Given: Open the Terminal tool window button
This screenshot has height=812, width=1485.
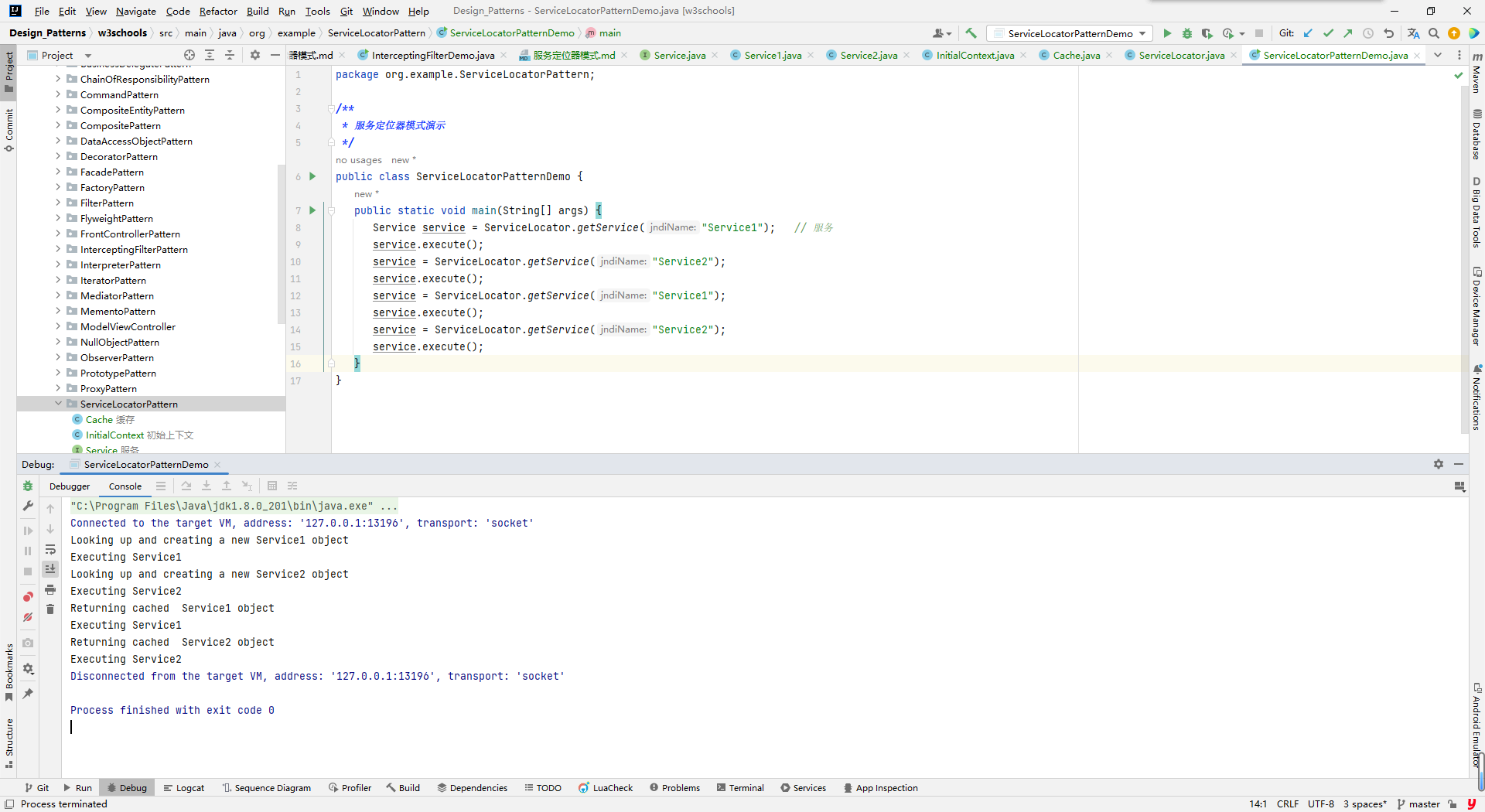Looking at the screenshot, I should point(740,788).
